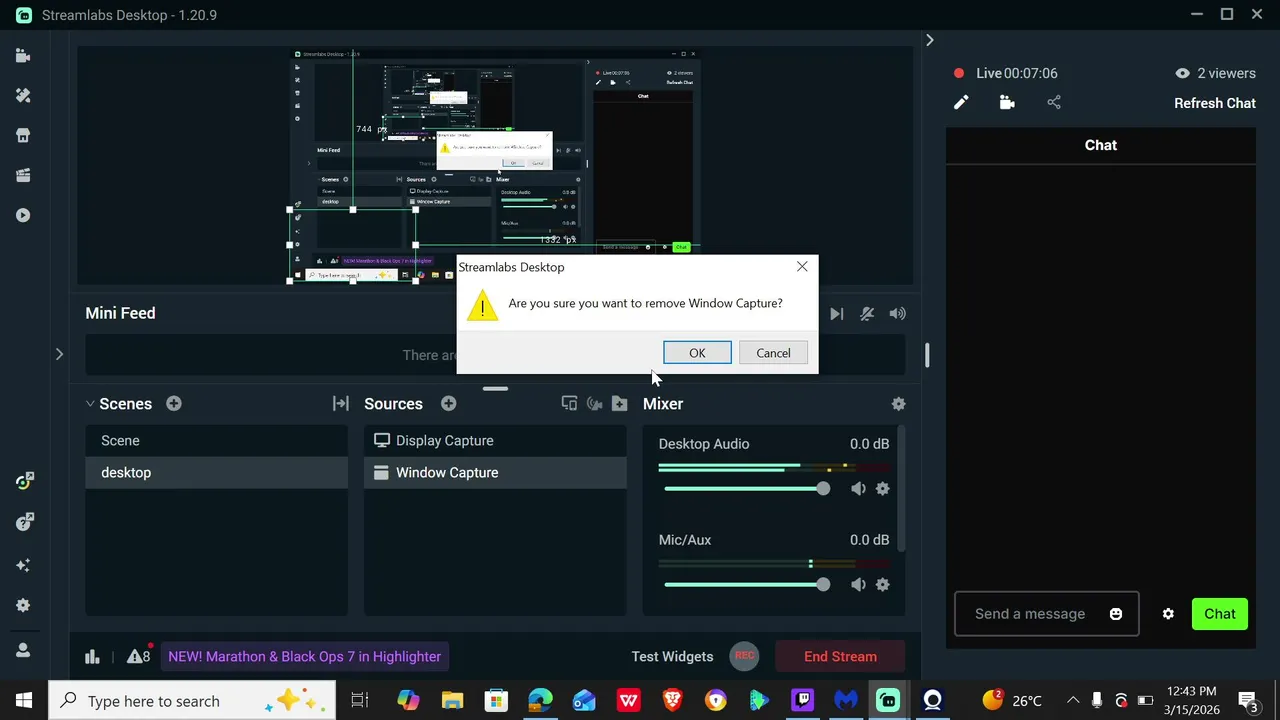Image resolution: width=1280 pixels, height=720 pixels.
Task: Open Mic/Aux settings gear
Action: [x=882, y=585]
